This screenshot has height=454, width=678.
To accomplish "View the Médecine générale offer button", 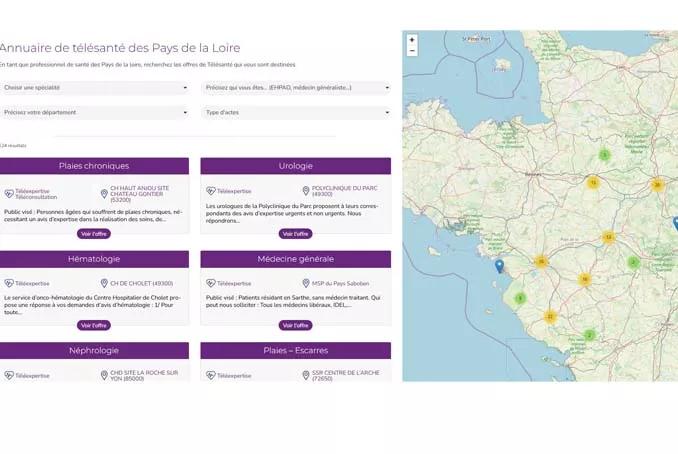I will point(296,325).
